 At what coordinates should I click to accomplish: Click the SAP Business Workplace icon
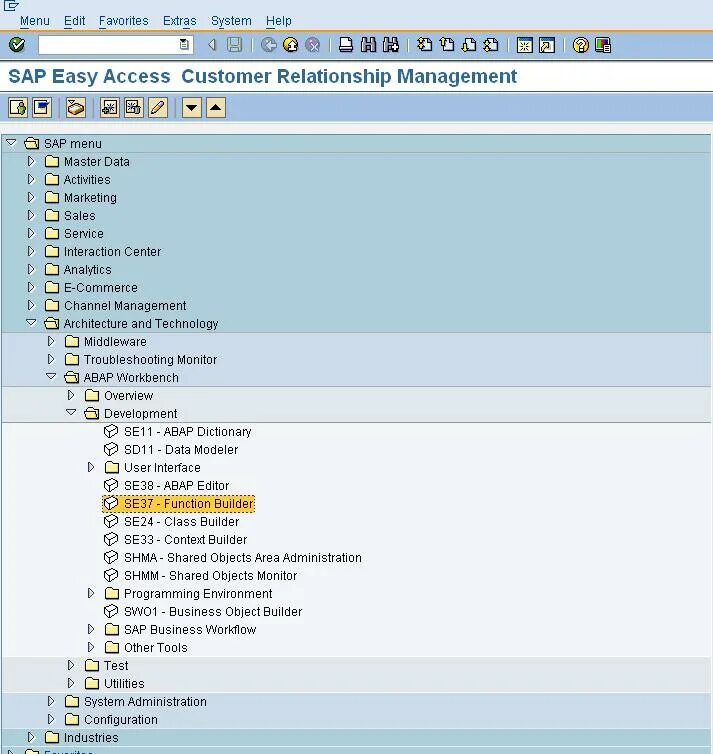75,108
